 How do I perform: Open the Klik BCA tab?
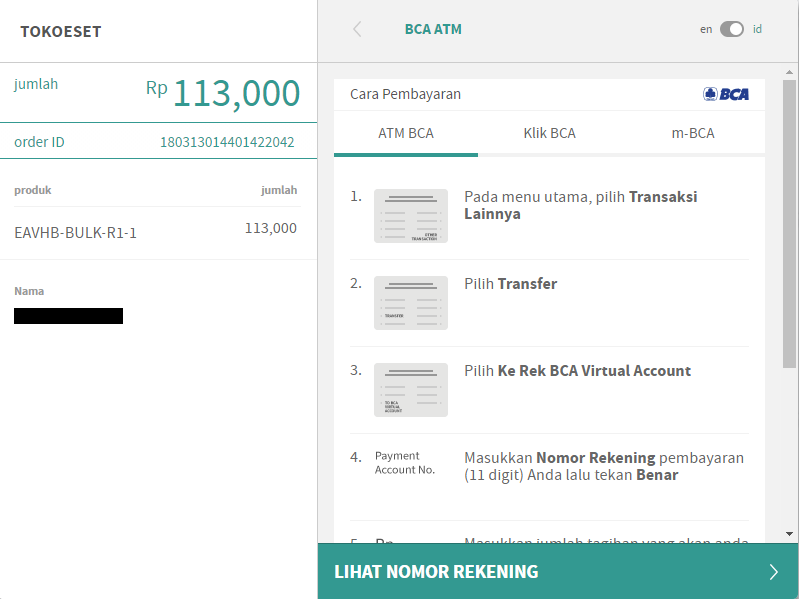[x=549, y=133]
